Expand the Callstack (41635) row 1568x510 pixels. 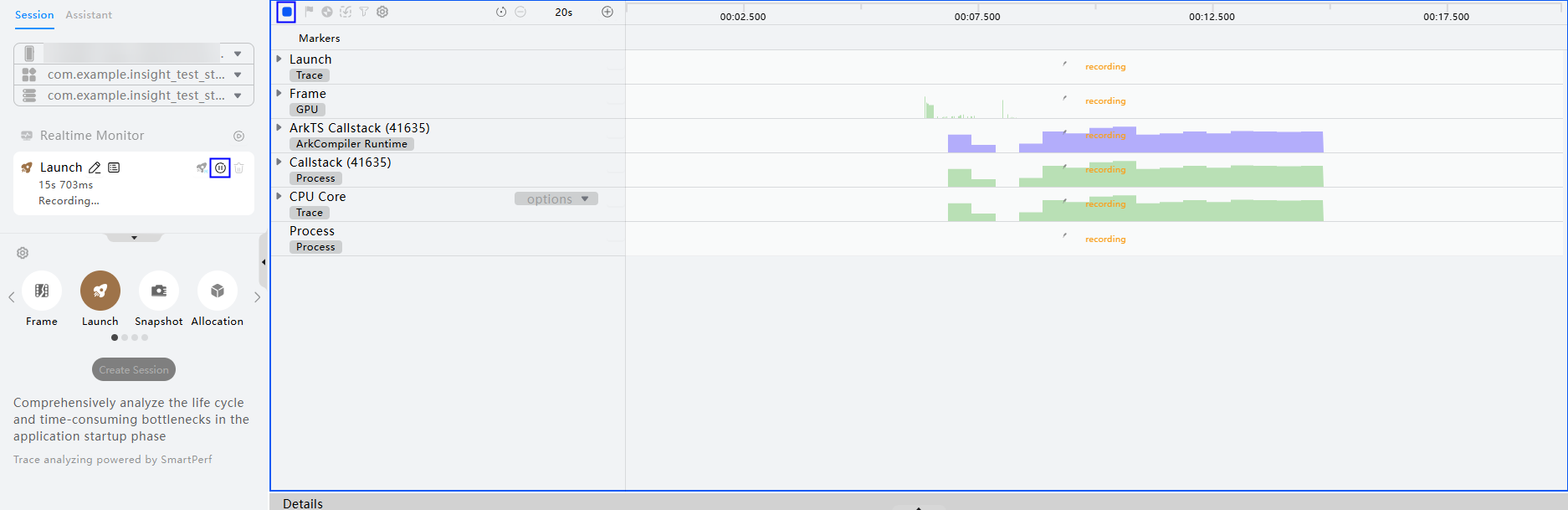coord(279,162)
